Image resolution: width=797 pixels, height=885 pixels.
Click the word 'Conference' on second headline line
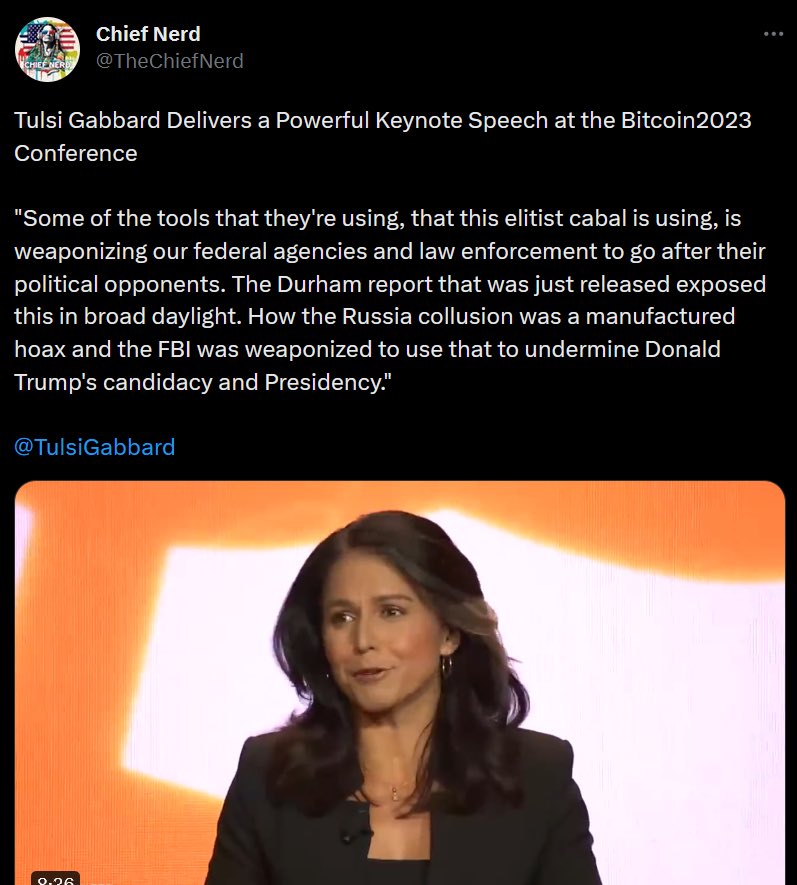(x=76, y=154)
